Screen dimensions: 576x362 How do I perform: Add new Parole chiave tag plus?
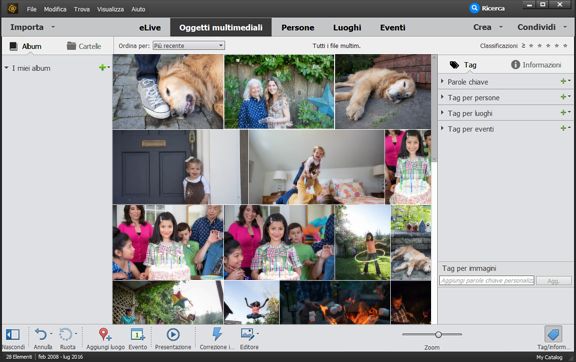click(564, 82)
